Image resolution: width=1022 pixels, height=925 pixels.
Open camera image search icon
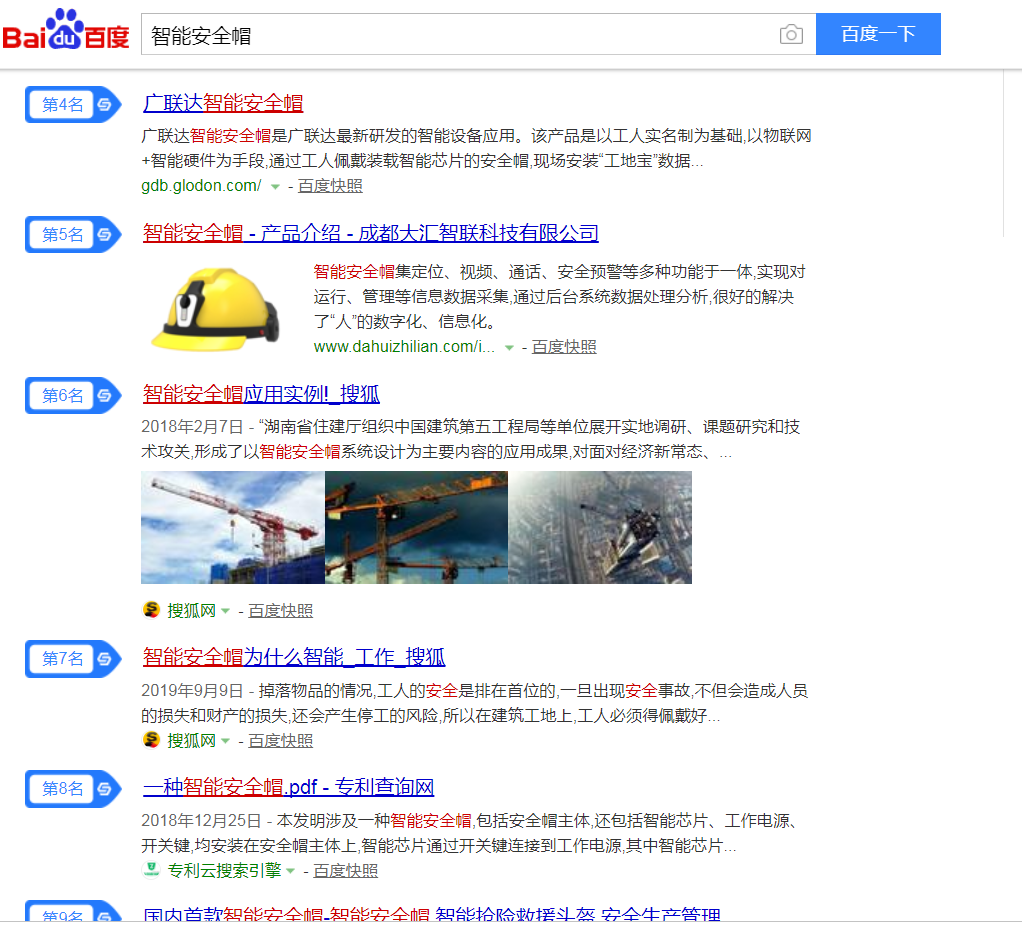(x=791, y=34)
